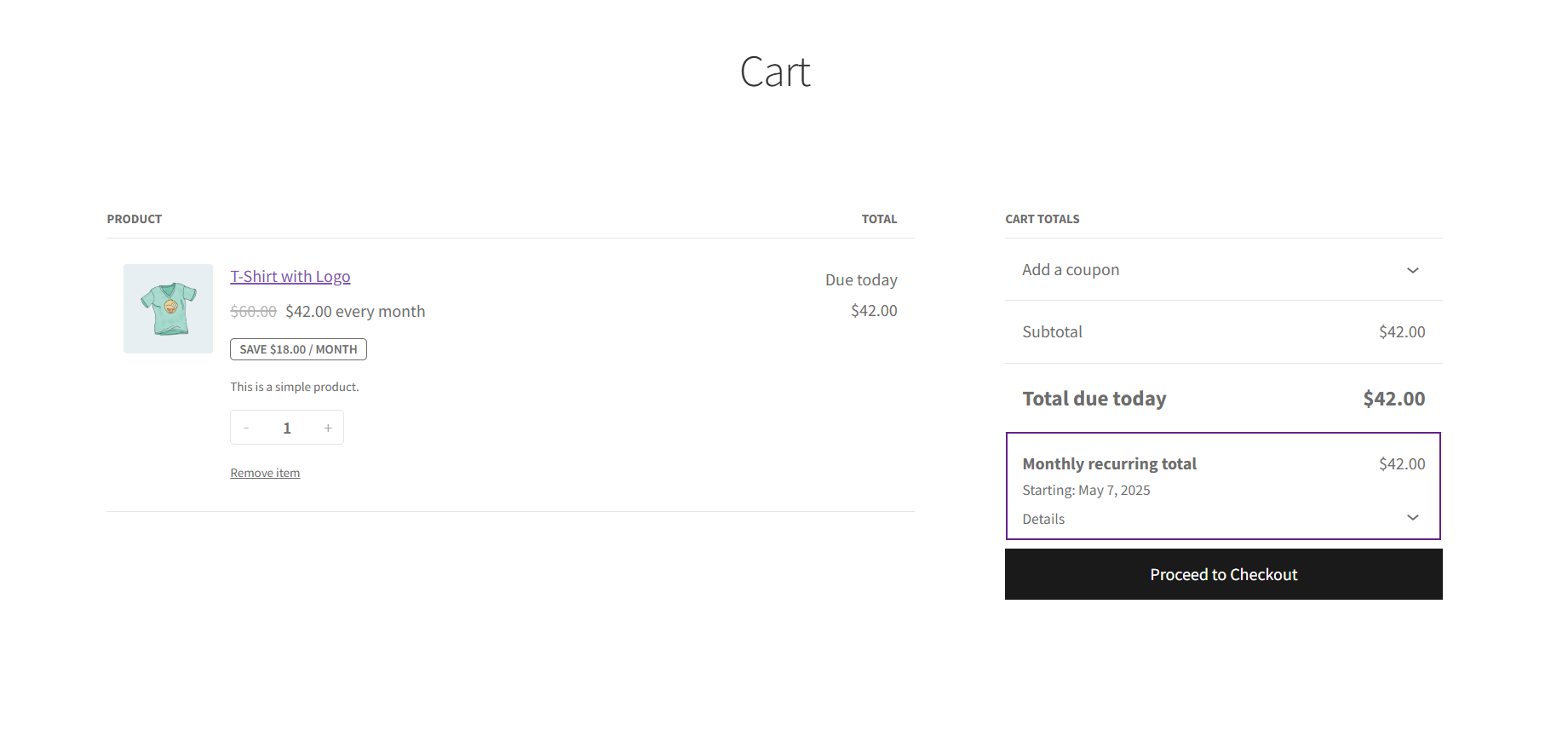Select the struck-through $60.00 price

coord(253,312)
